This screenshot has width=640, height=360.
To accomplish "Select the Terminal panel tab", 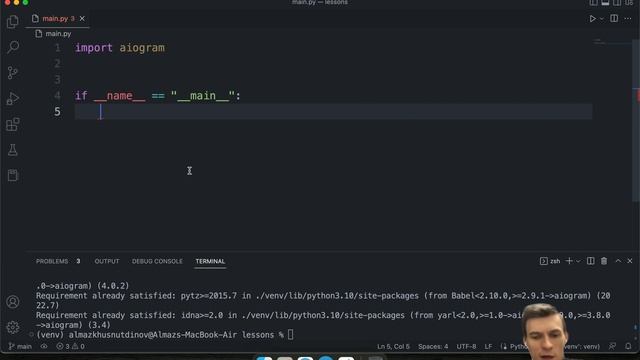I will [210, 261].
